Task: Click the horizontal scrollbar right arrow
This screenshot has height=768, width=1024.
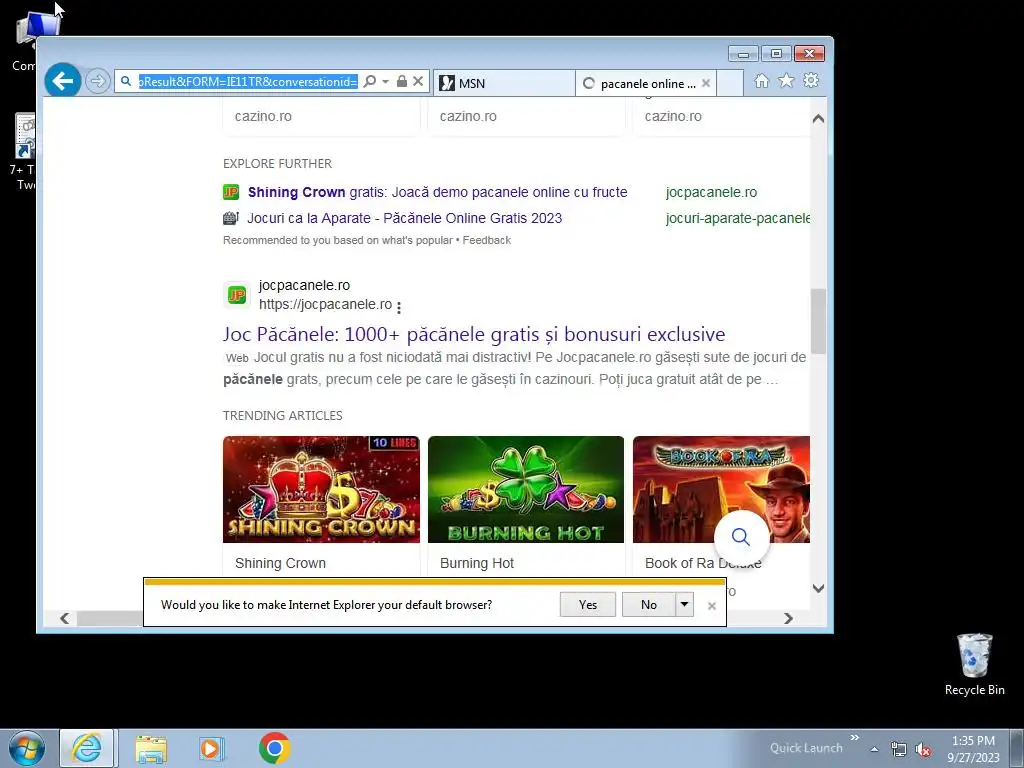Action: pyautogui.click(x=788, y=618)
